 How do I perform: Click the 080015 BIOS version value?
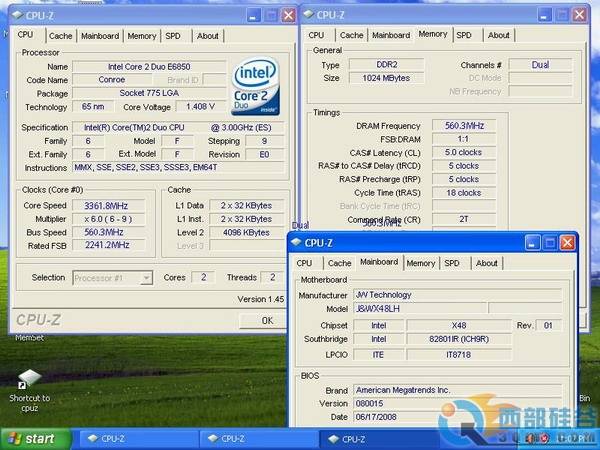pos(458,404)
